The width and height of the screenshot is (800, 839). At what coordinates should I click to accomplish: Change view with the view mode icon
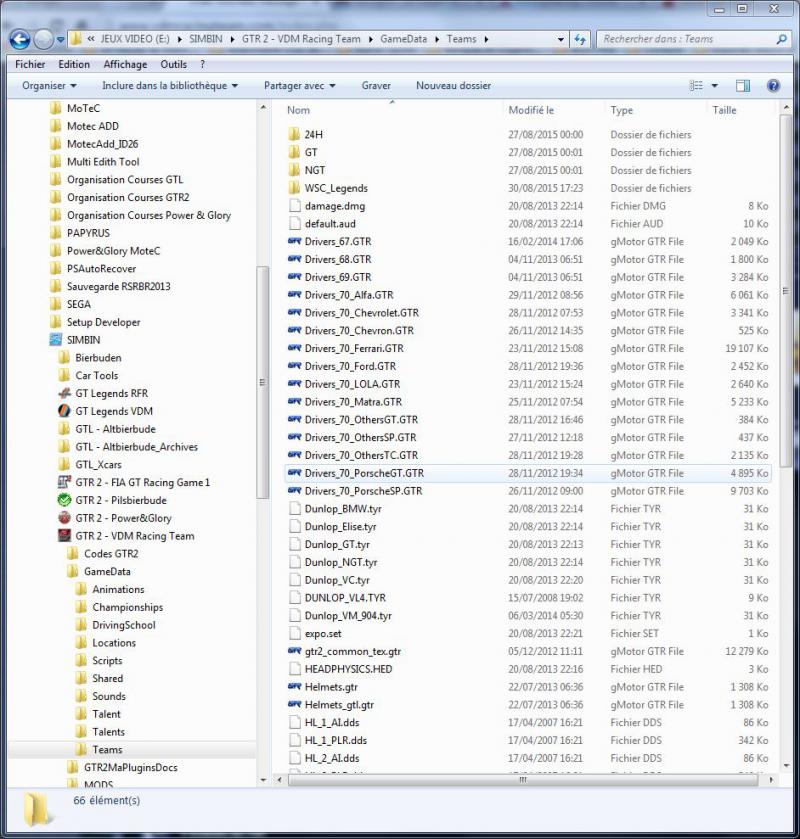pyautogui.click(x=696, y=86)
